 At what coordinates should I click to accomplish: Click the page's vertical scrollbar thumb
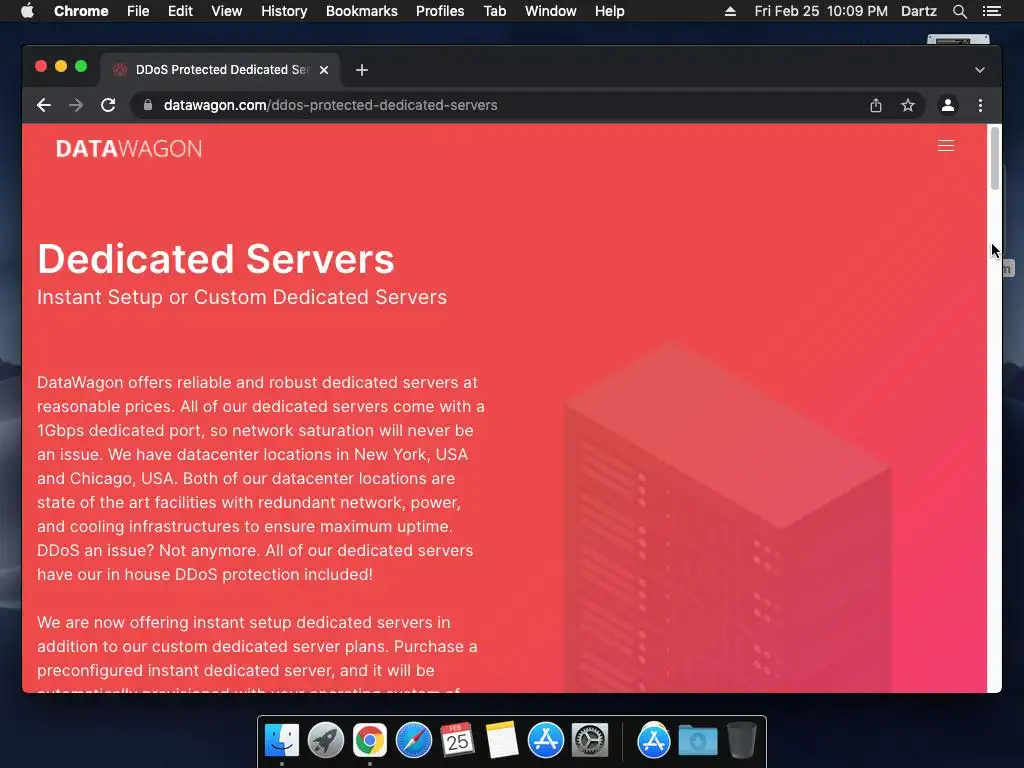pyautogui.click(x=995, y=158)
